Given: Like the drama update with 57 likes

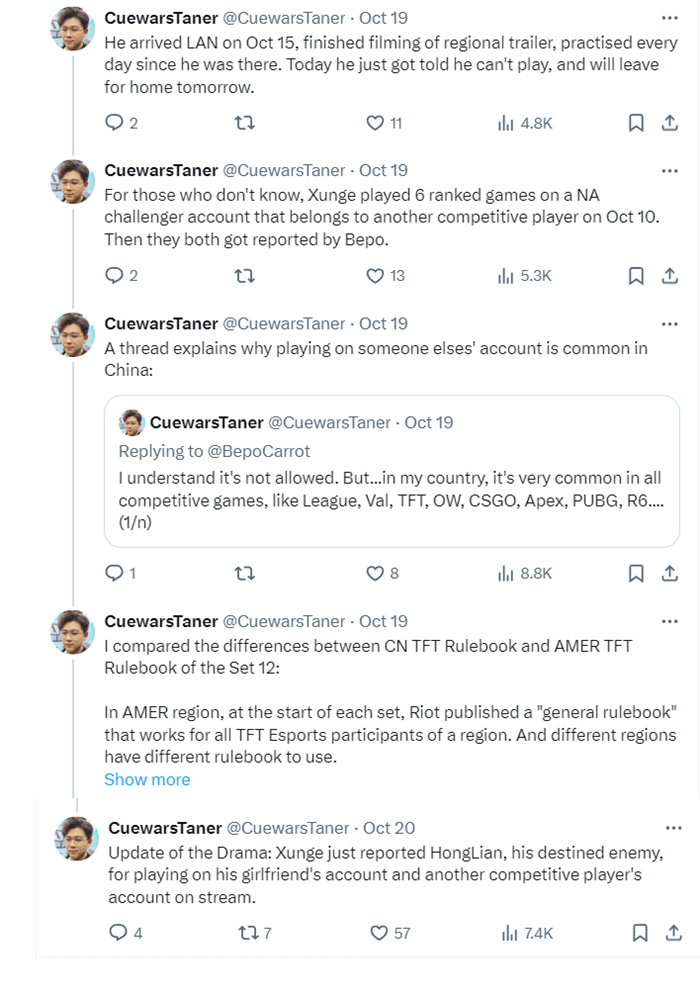Looking at the screenshot, I should (379, 933).
